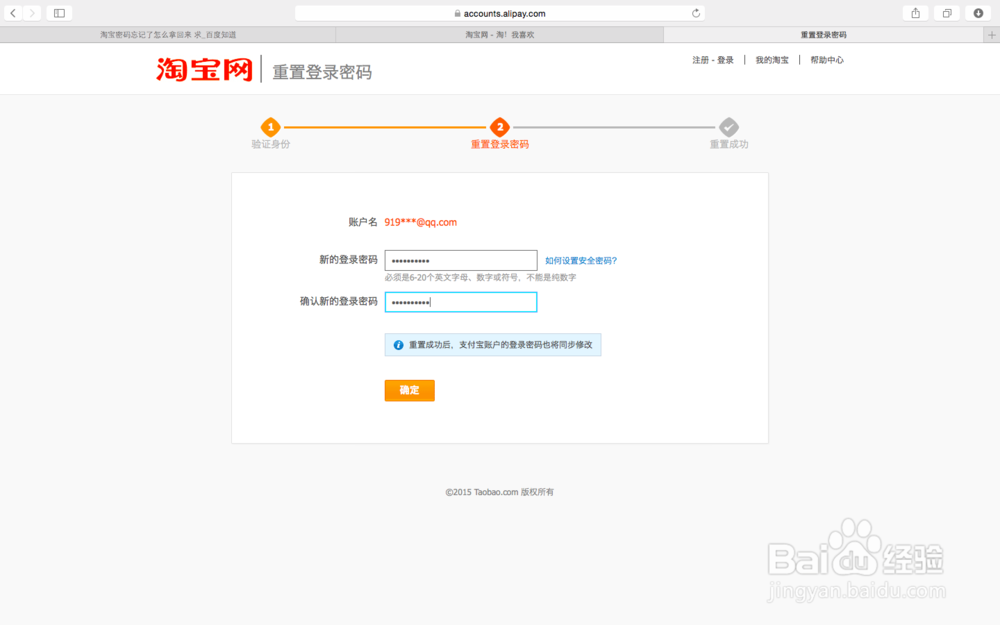Switch to the 淘宝网-淘！我喜欢 tab

(501, 33)
